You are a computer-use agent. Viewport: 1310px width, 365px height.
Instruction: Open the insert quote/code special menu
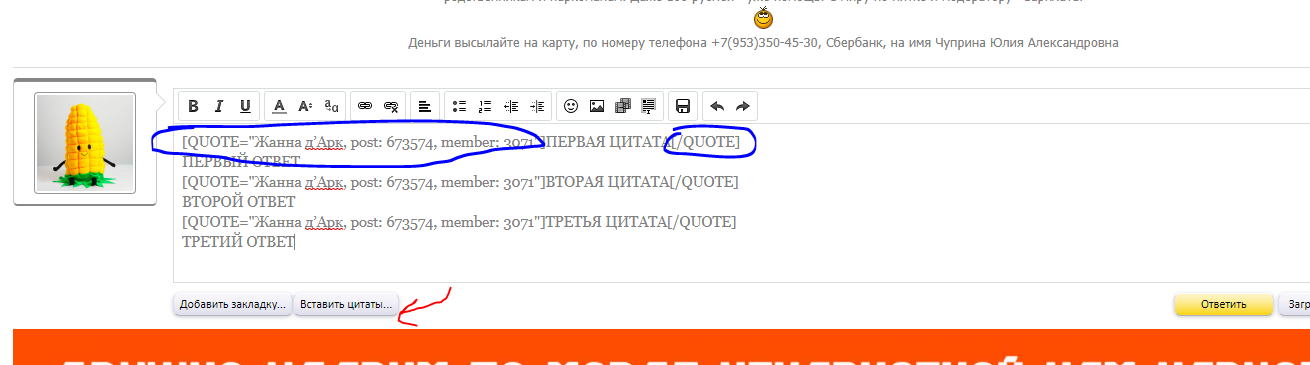point(648,105)
